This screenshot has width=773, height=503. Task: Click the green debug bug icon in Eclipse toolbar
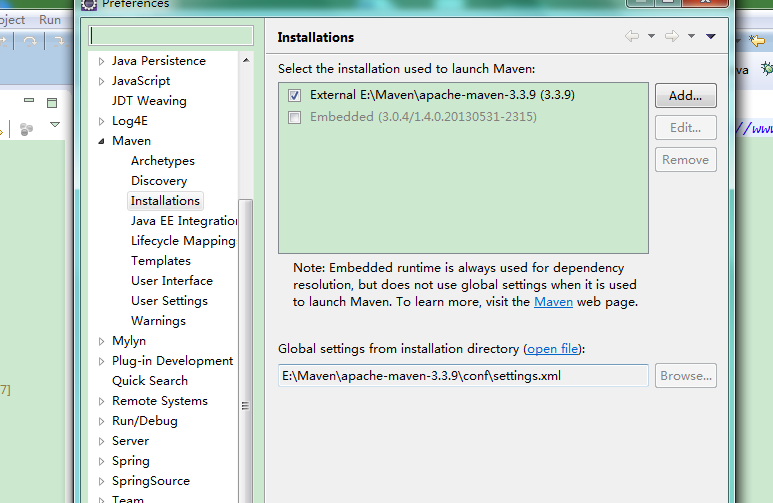pos(767,68)
